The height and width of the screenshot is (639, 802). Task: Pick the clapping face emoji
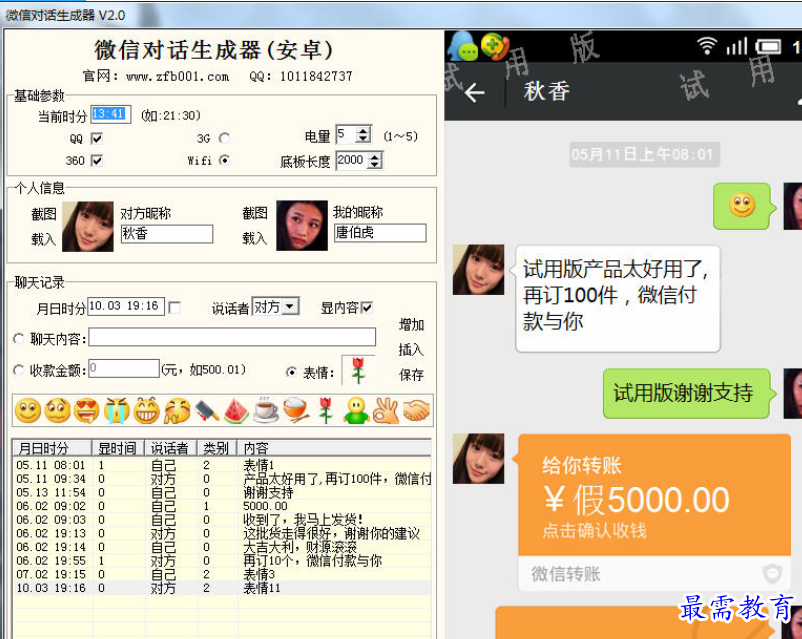[176, 410]
